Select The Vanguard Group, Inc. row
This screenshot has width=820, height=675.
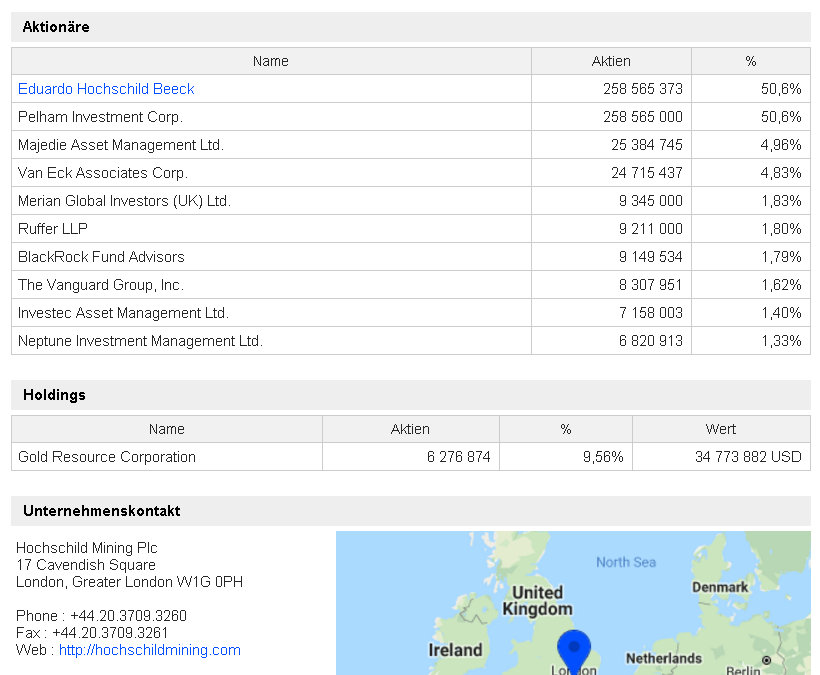click(x=100, y=285)
